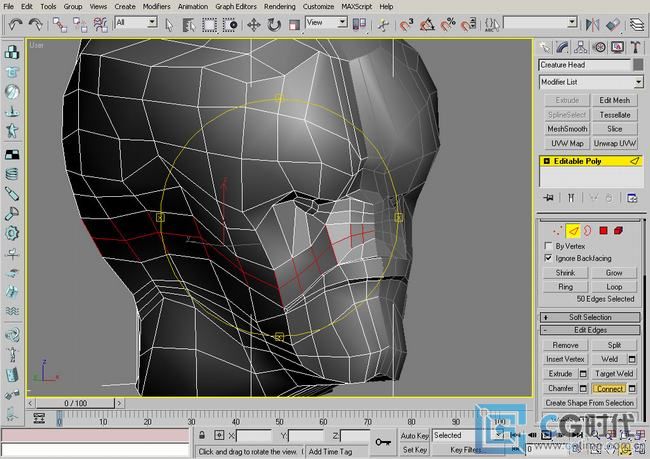Toggle absolute/offset transform type-in icon
The height and width of the screenshot is (459, 650).
[x=219, y=435]
